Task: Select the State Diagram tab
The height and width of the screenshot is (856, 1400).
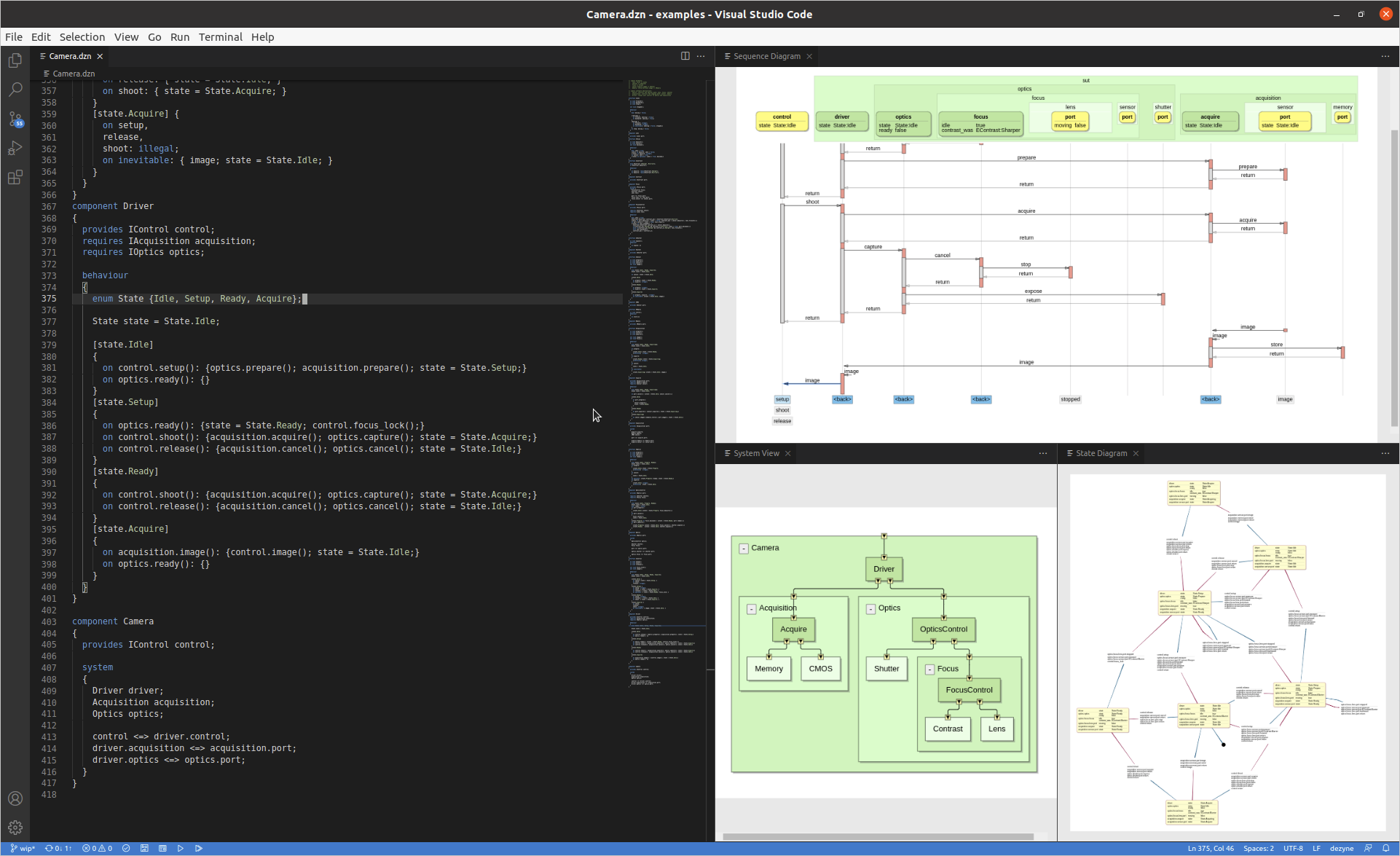Action: 1101,453
